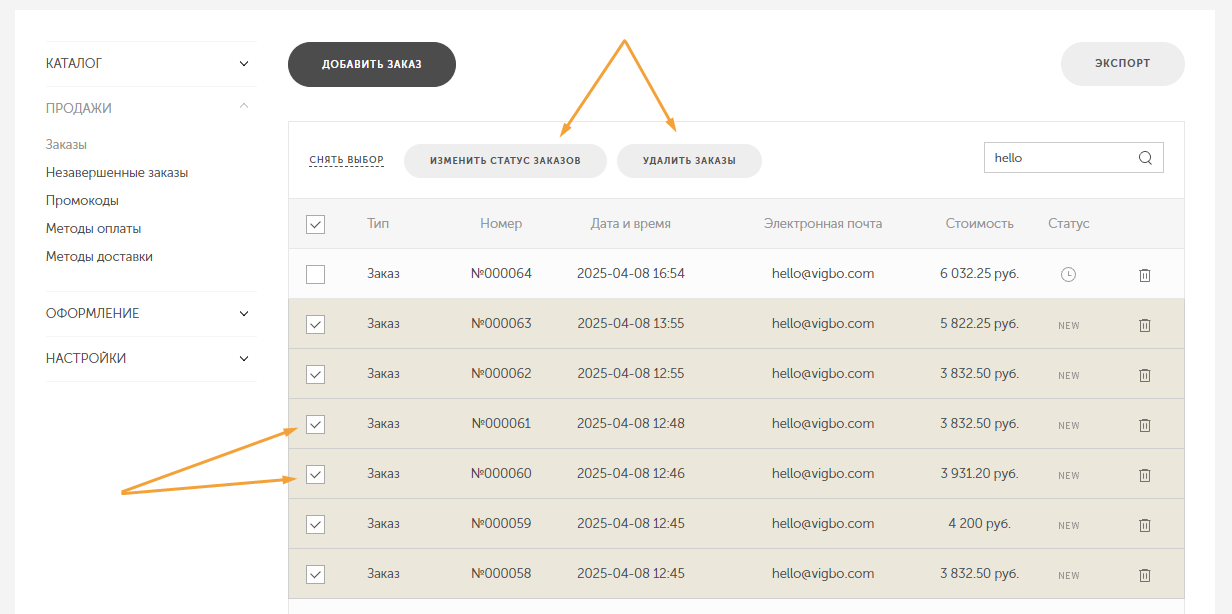Open Незавершенные заказы in sidebar
1232x614 pixels.
point(117,173)
